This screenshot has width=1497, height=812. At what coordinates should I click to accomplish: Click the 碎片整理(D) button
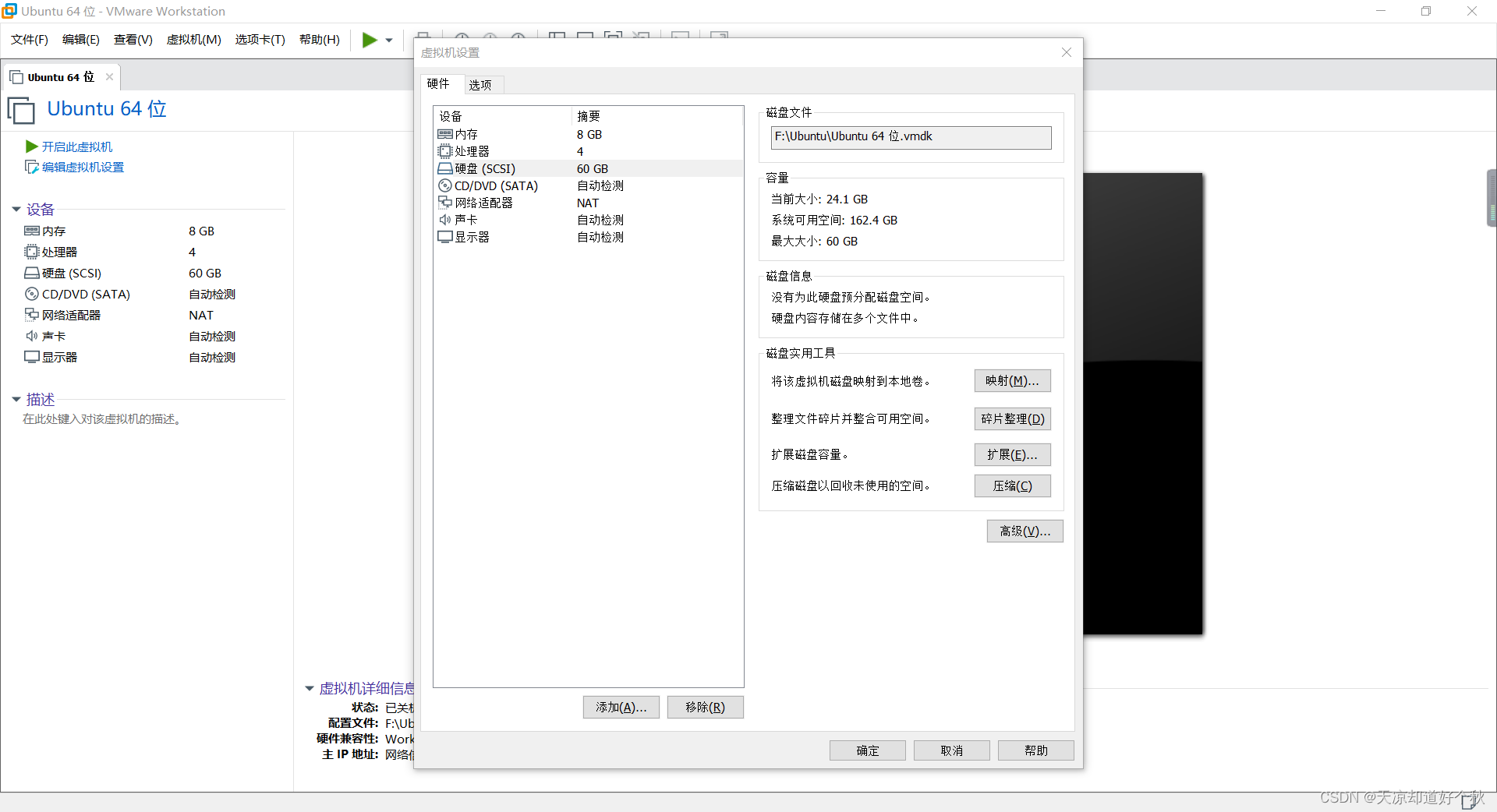tap(1013, 419)
